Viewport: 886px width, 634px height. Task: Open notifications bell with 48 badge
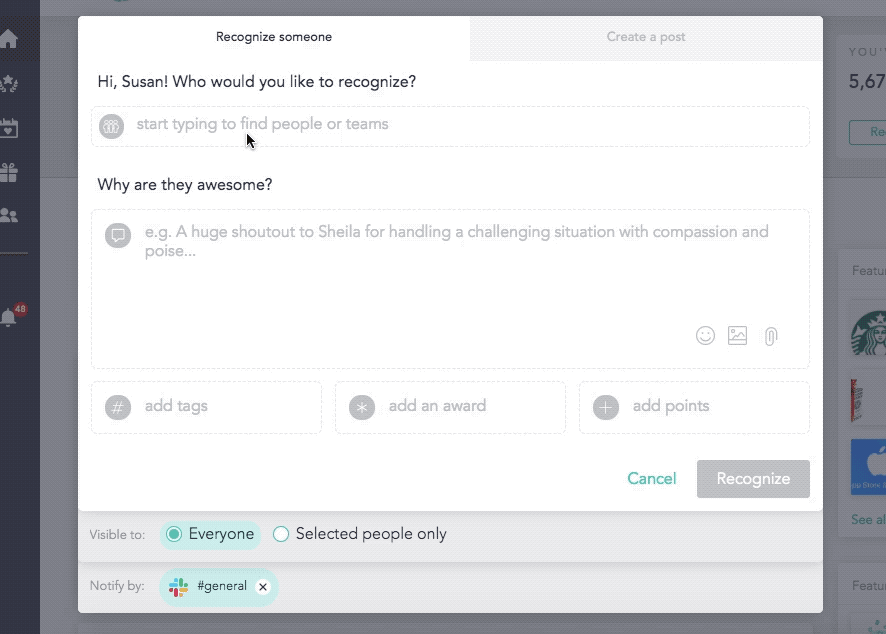pyautogui.click(x=11, y=315)
